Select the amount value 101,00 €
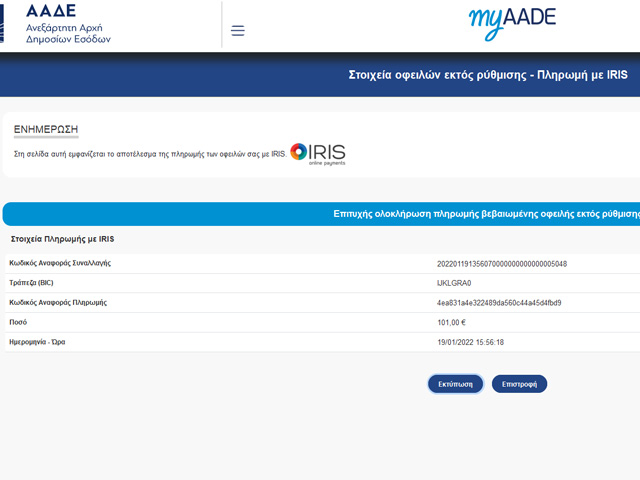This screenshot has width=640, height=480. pos(452,322)
